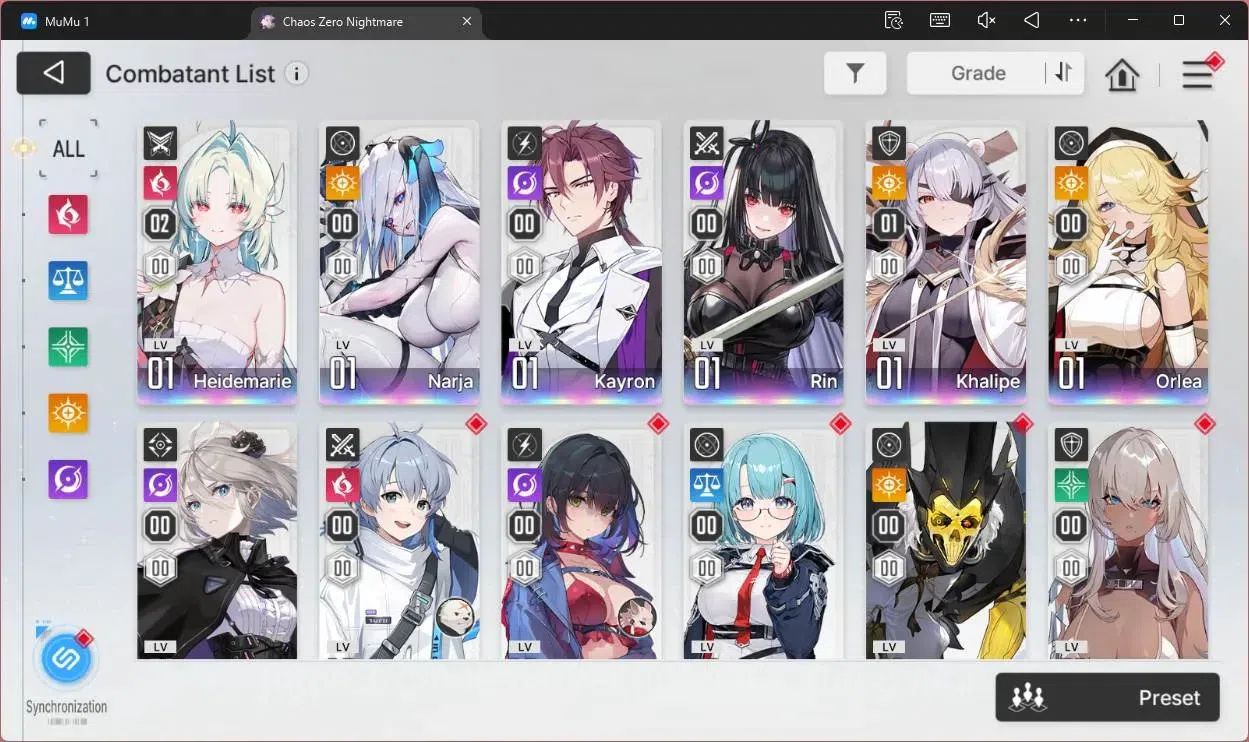
Task: Click Rin's crossed blades class icon
Action: pyautogui.click(x=706, y=144)
